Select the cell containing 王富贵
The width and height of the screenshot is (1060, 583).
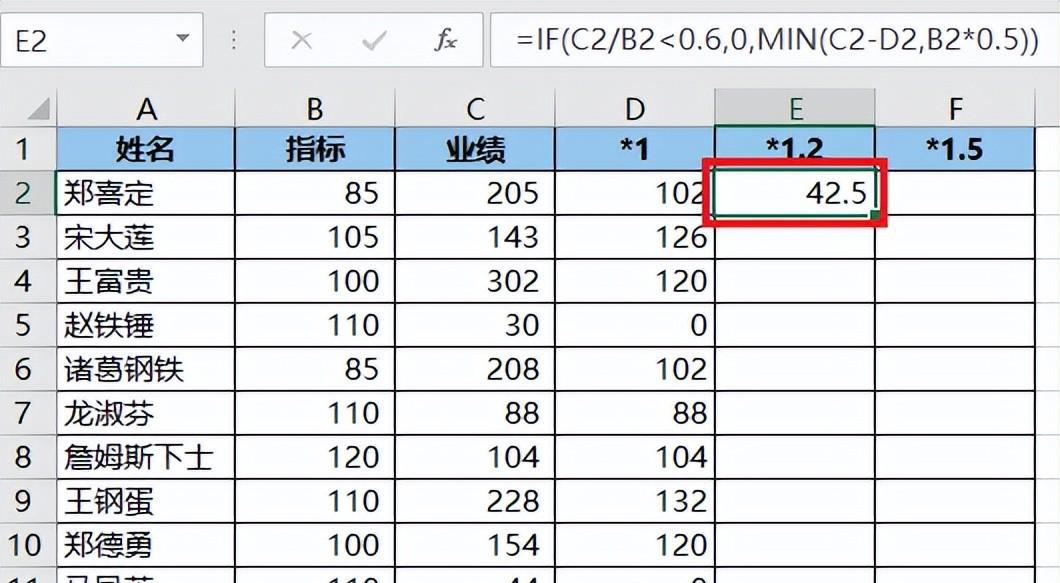click(x=146, y=281)
